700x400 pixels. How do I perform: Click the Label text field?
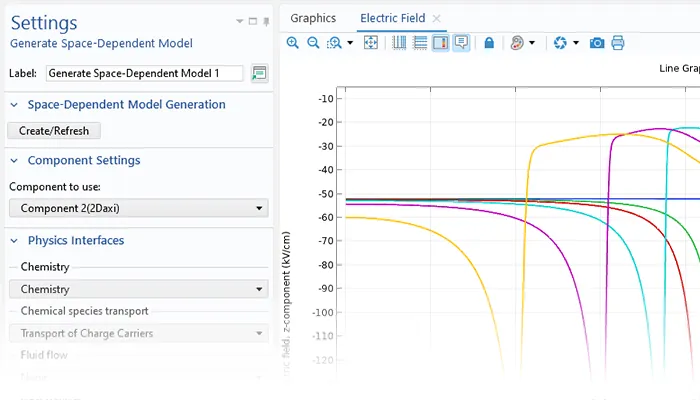144,73
